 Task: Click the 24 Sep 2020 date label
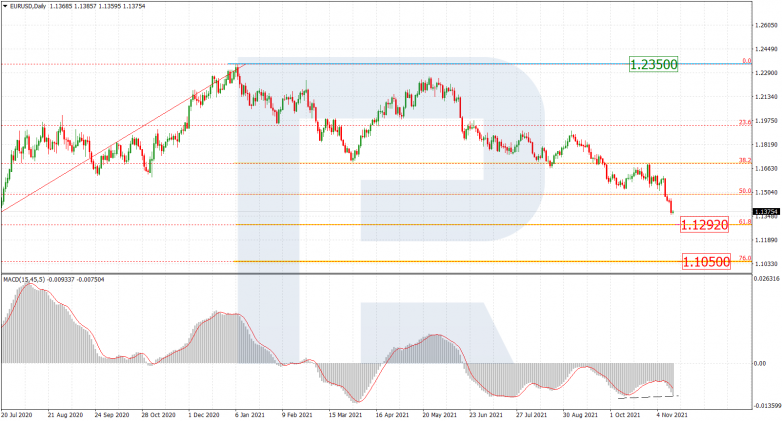112,415
